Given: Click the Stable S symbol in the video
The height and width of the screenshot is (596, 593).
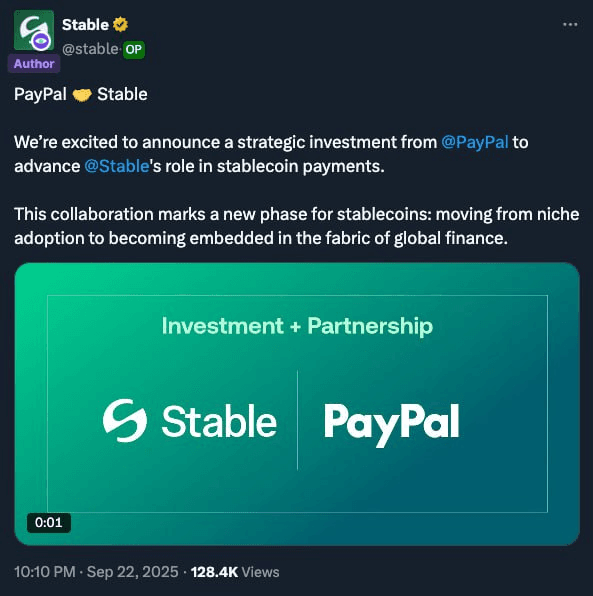Looking at the screenshot, I should [125, 421].
